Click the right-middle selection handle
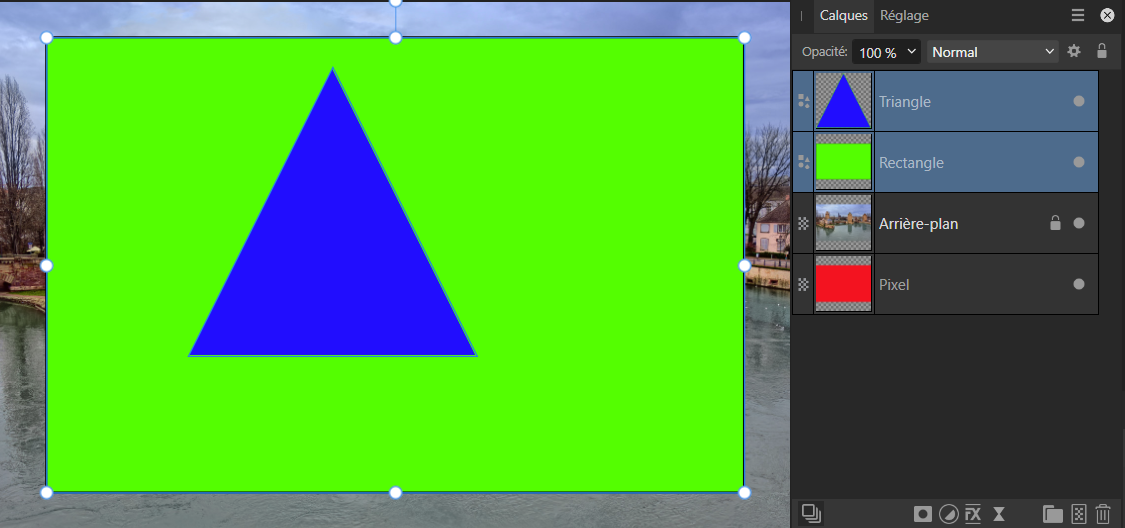 point(744,265)
